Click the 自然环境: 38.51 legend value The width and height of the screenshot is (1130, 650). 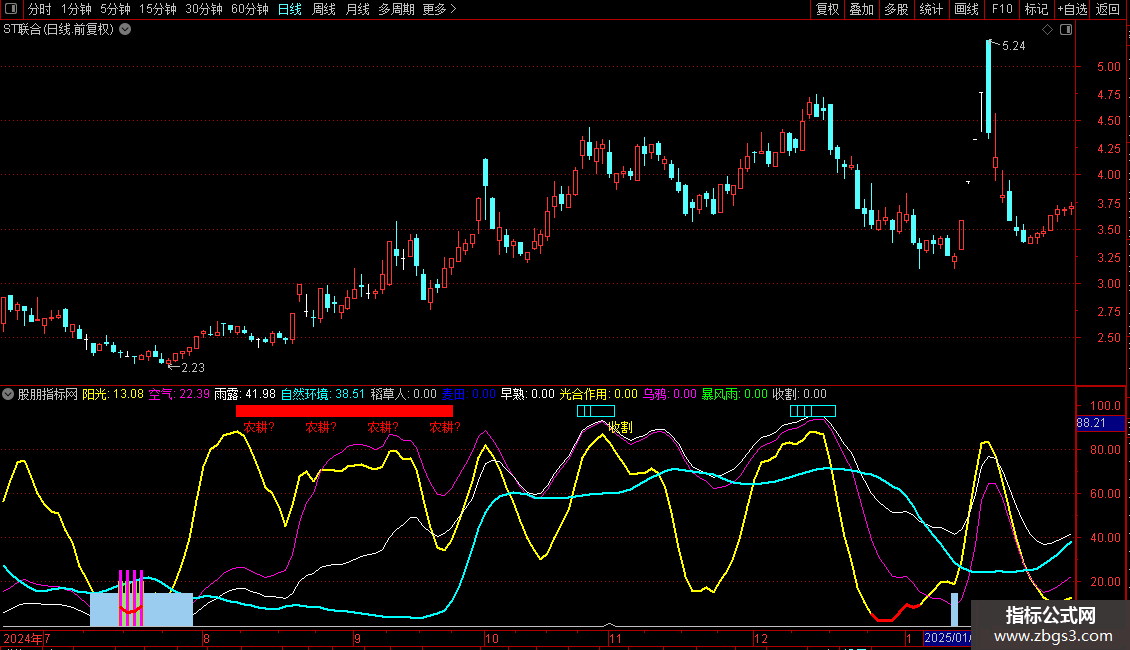pyautogui.click(x=323, y=394)
